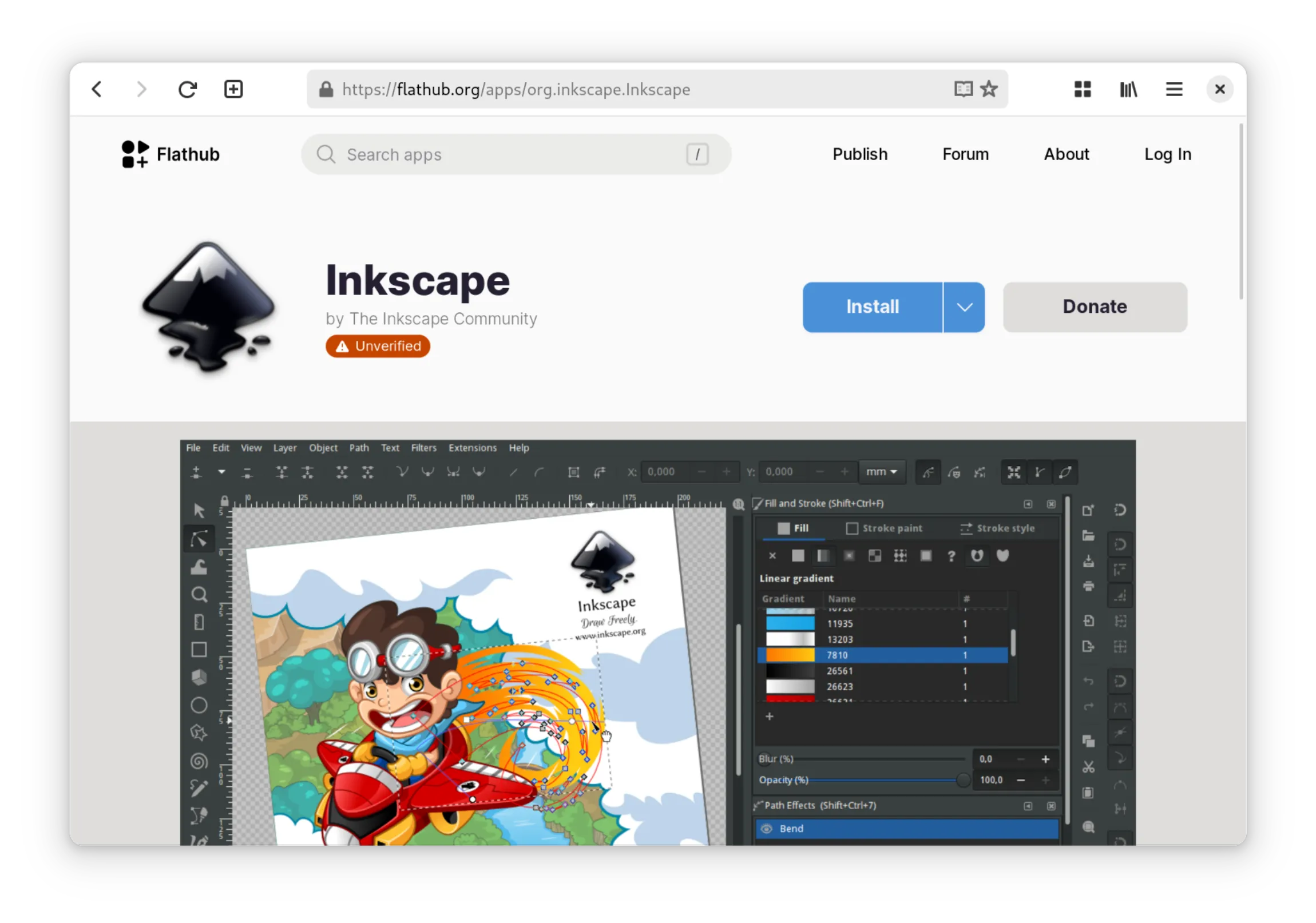
Task: Select the Star tool in Inkscape
Action: coord(199,733)
